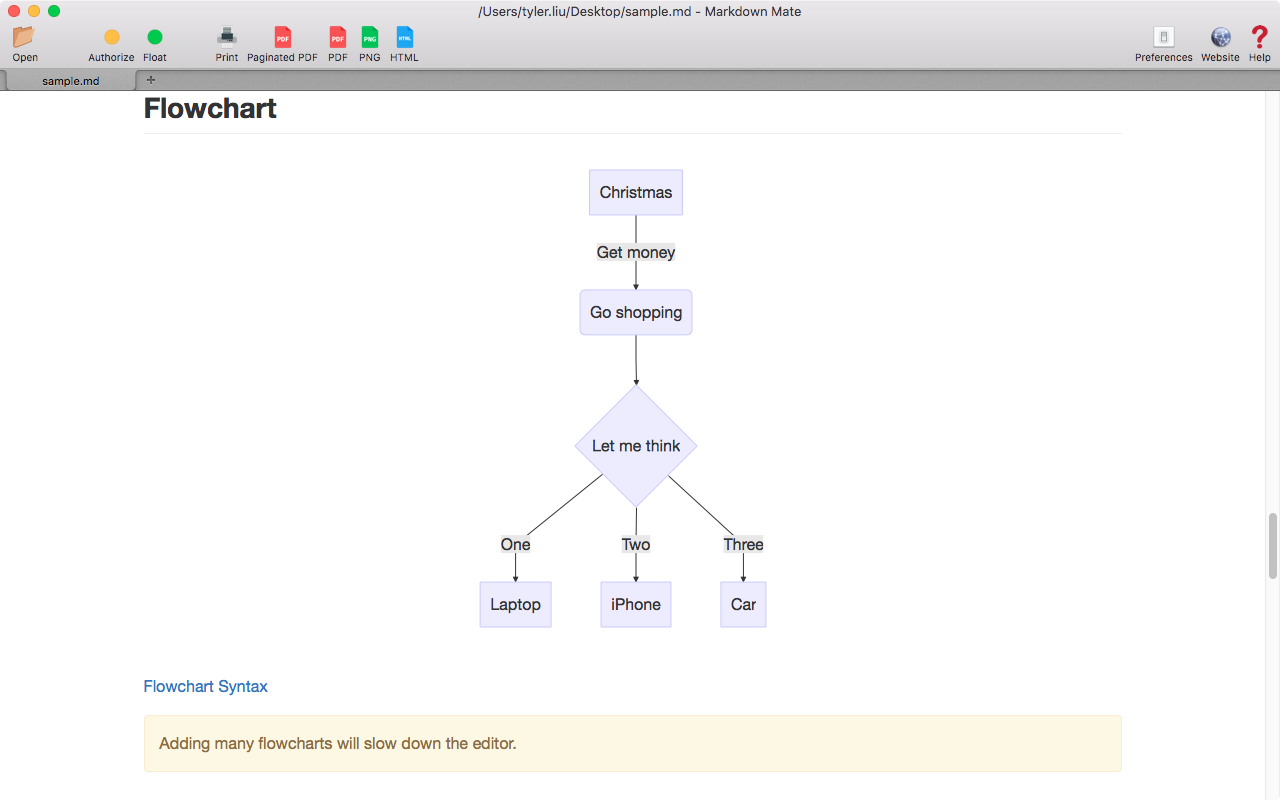Click the Car flowchart node
This screenshot has width=1280, height=800.
click(743, 604)
